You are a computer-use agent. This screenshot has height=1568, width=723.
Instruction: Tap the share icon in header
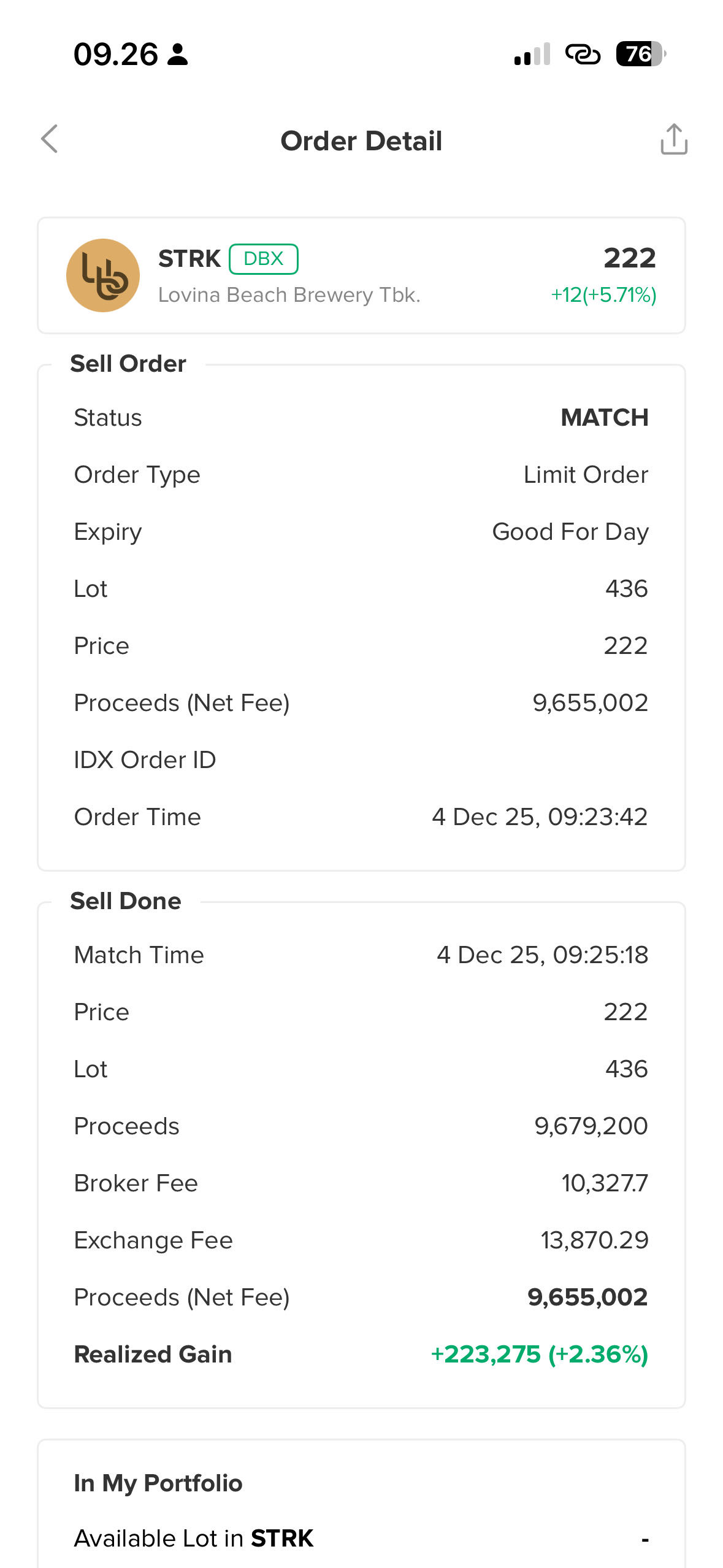point(673,139)
